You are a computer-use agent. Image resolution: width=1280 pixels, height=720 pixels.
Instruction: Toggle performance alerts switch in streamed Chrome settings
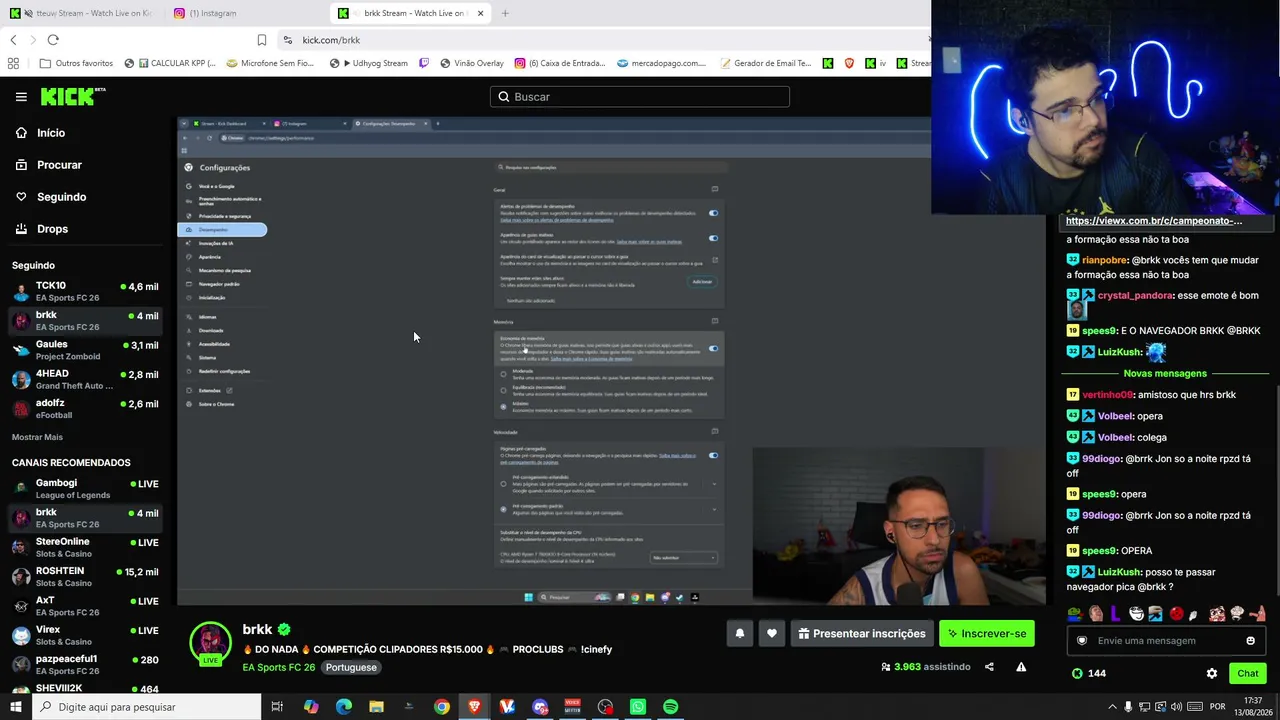713,213
